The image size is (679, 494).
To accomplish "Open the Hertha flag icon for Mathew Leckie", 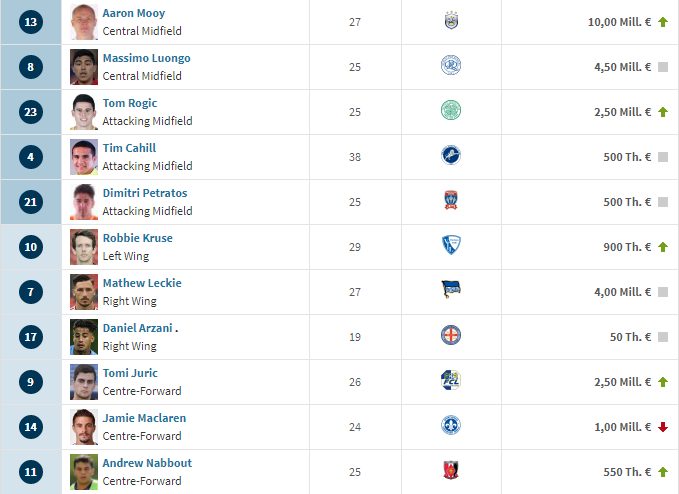I will click(x=451, y=290).
